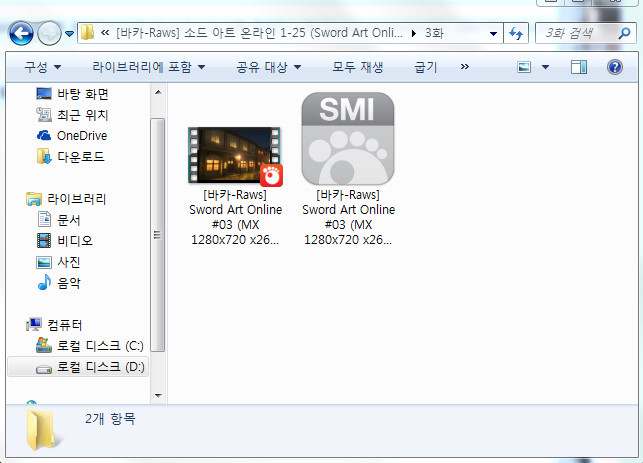Open 로컬 디스크 (C:)
Image resolution: width=643 pixels, height=463 pixels.
click(100, 346)
